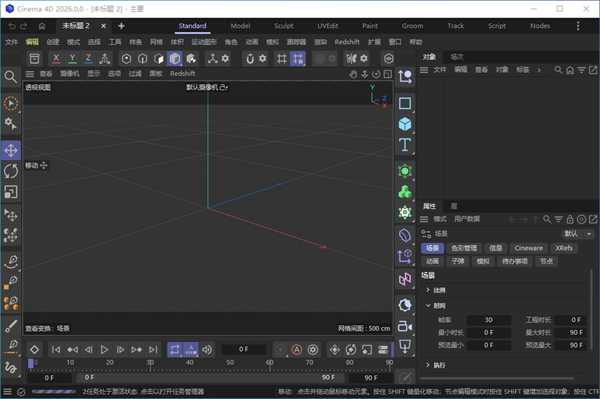The width and height of the screenshot is (600, 399).
Task: Select the Rotate tool
Action: pos(11,171)
